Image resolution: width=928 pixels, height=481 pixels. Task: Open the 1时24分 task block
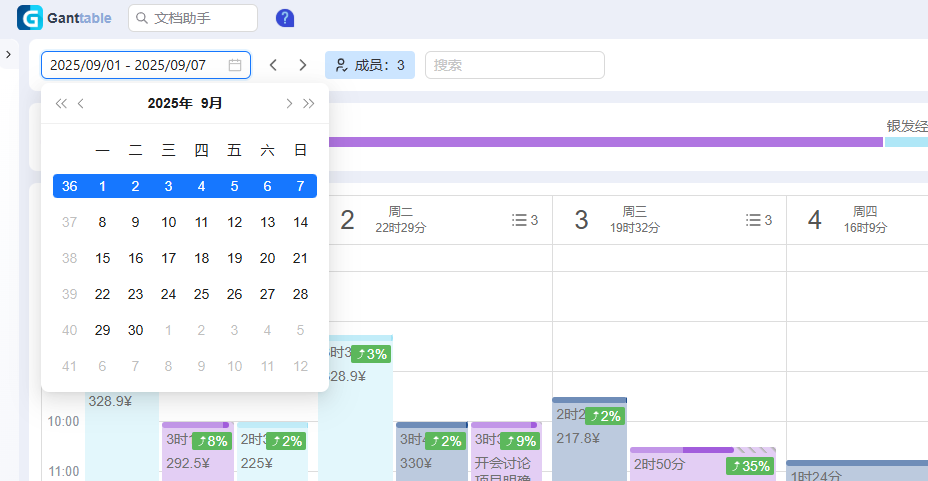857,471
